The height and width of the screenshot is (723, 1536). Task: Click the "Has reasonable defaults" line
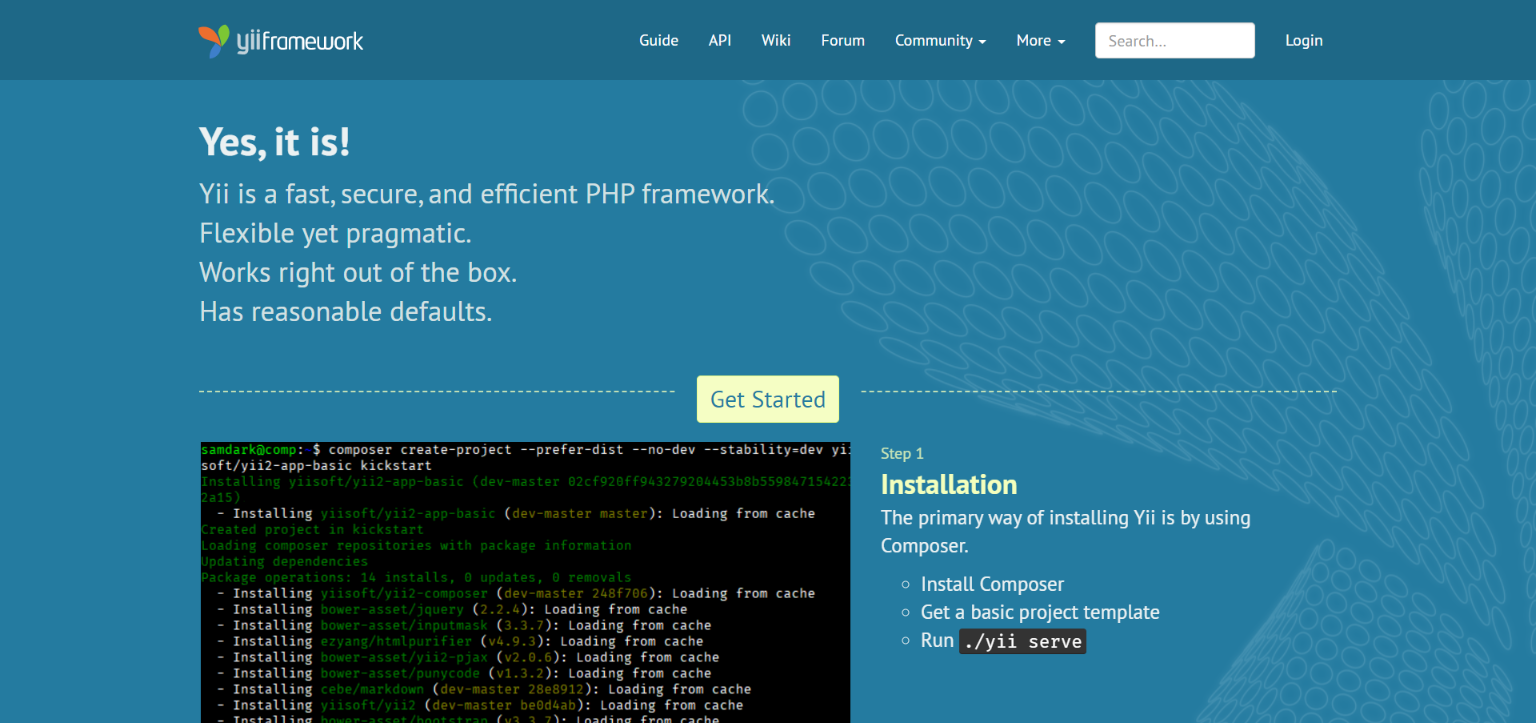click(345, 312)
